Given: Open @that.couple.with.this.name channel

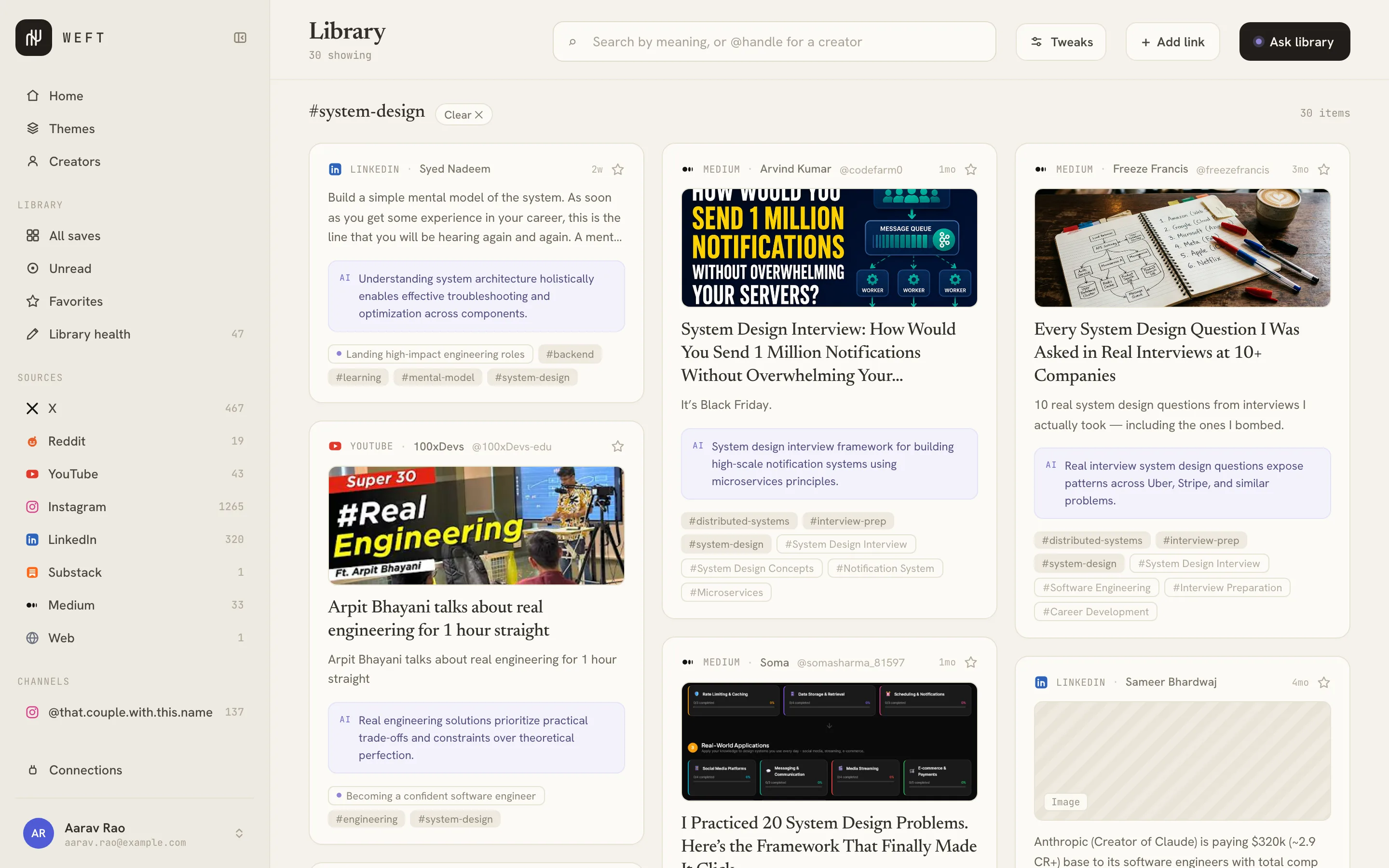Looking at the screenshot, I should click(x=135, y=712).
